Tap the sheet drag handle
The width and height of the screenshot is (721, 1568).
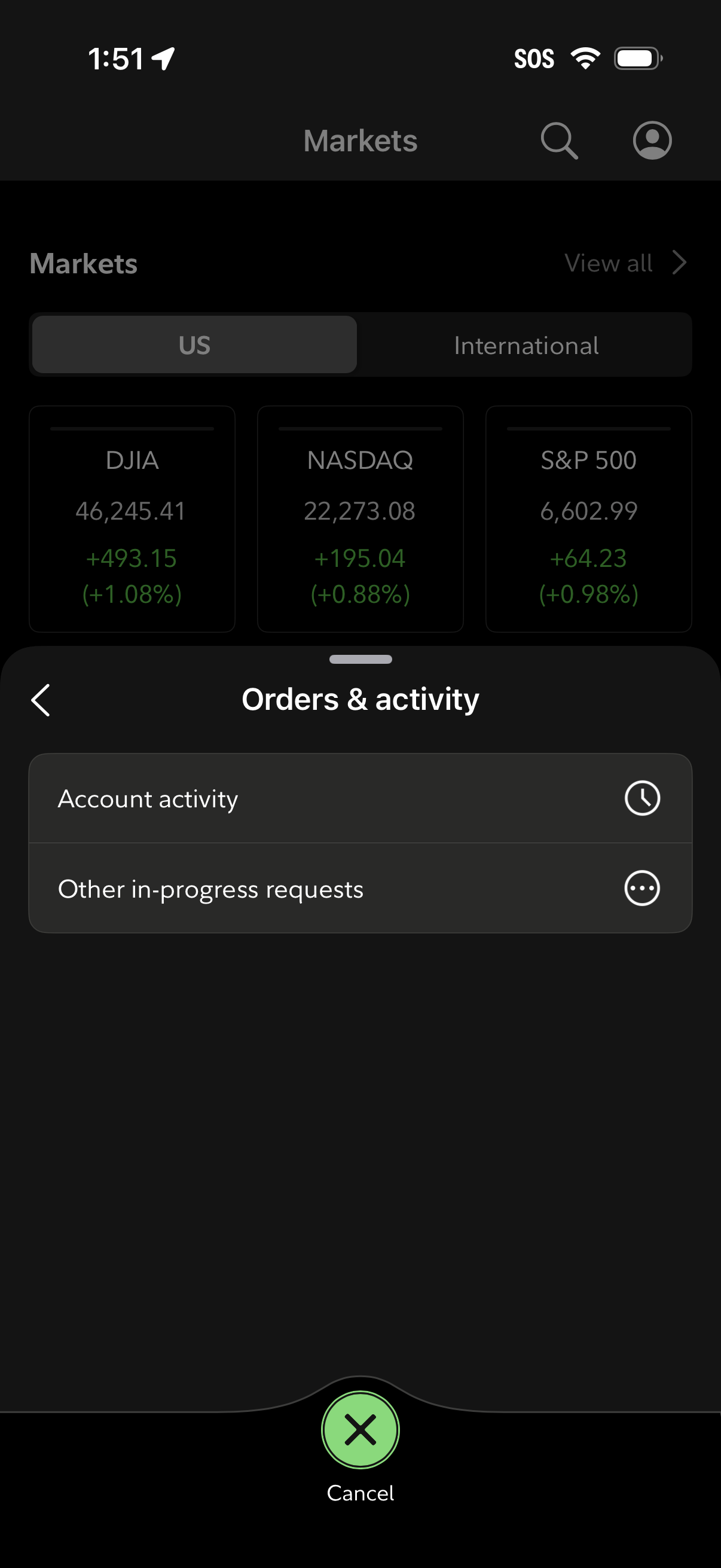(360, 659)
